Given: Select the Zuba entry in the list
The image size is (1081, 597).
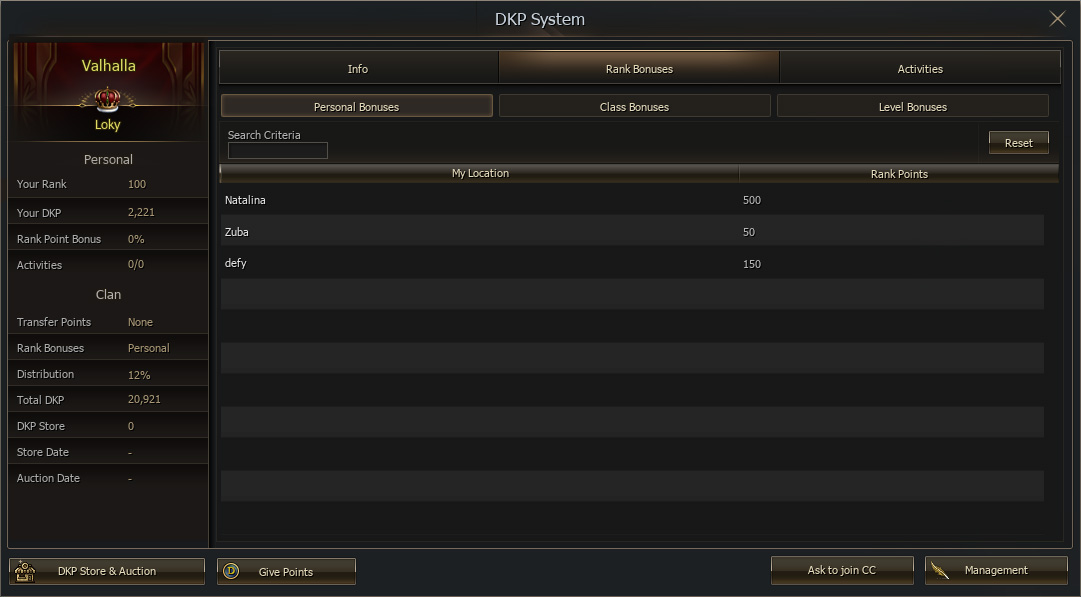Looking at the screenshot, I should tap(631, 232).
